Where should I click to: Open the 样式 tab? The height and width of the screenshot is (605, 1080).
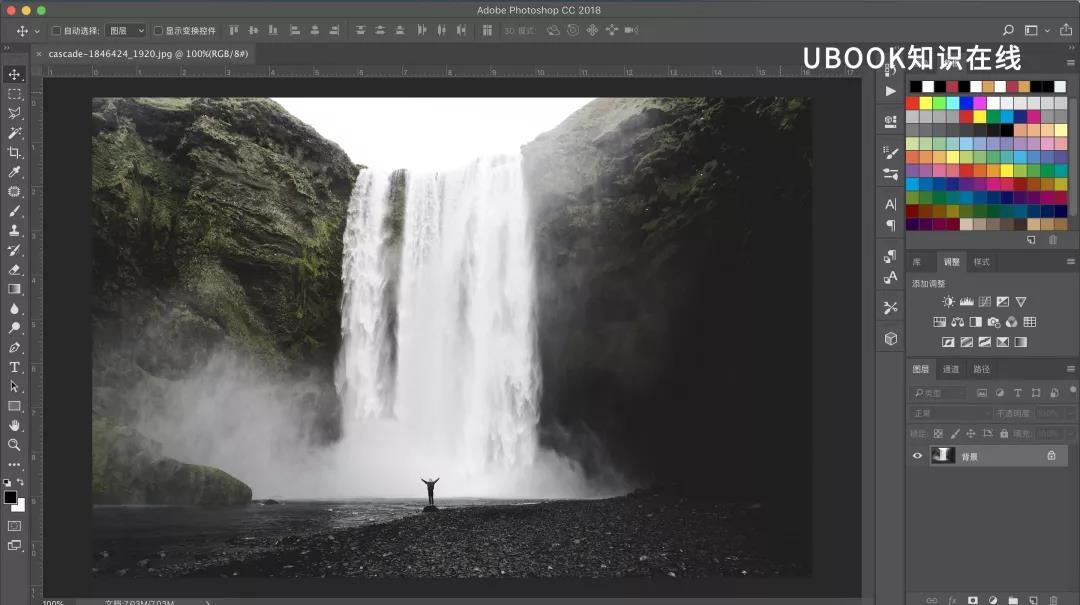pos(982,262)
